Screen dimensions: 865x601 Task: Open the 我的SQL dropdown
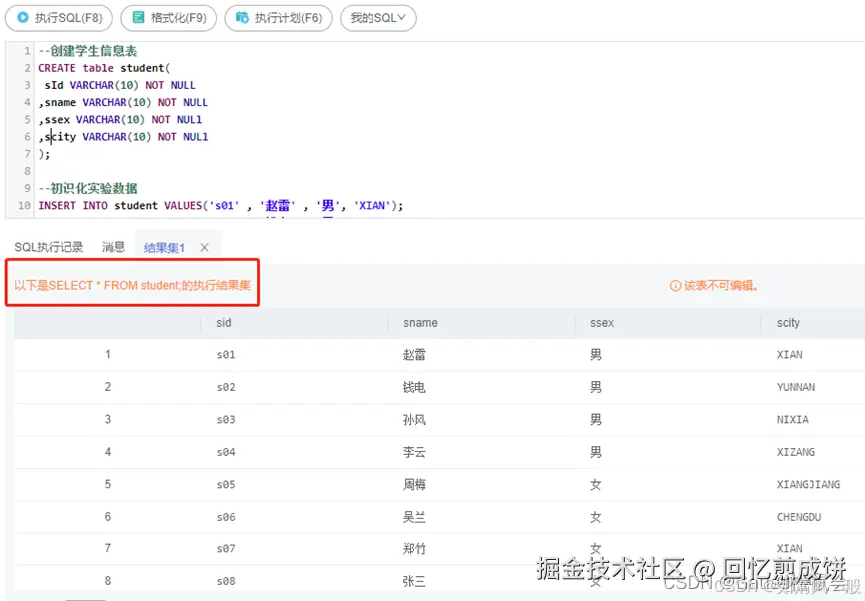pos(378,18)
